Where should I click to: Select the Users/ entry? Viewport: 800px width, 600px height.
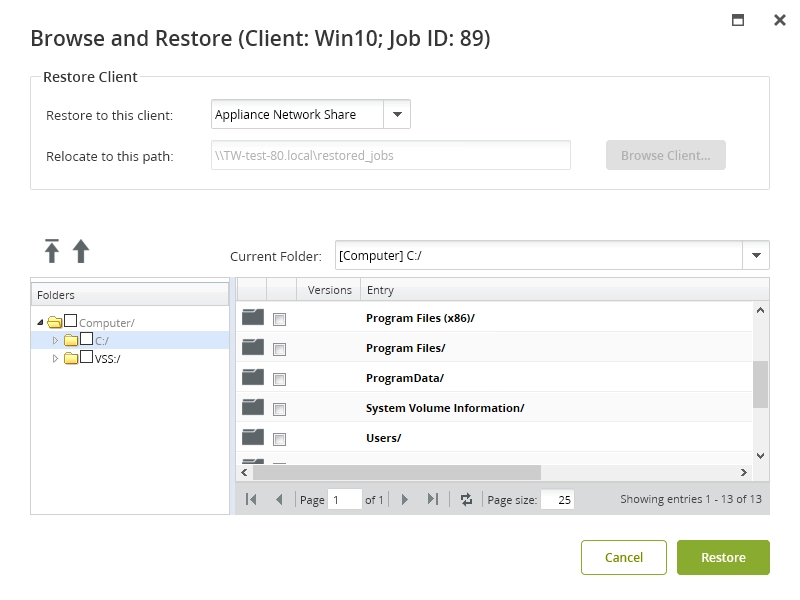pos(384,438)
